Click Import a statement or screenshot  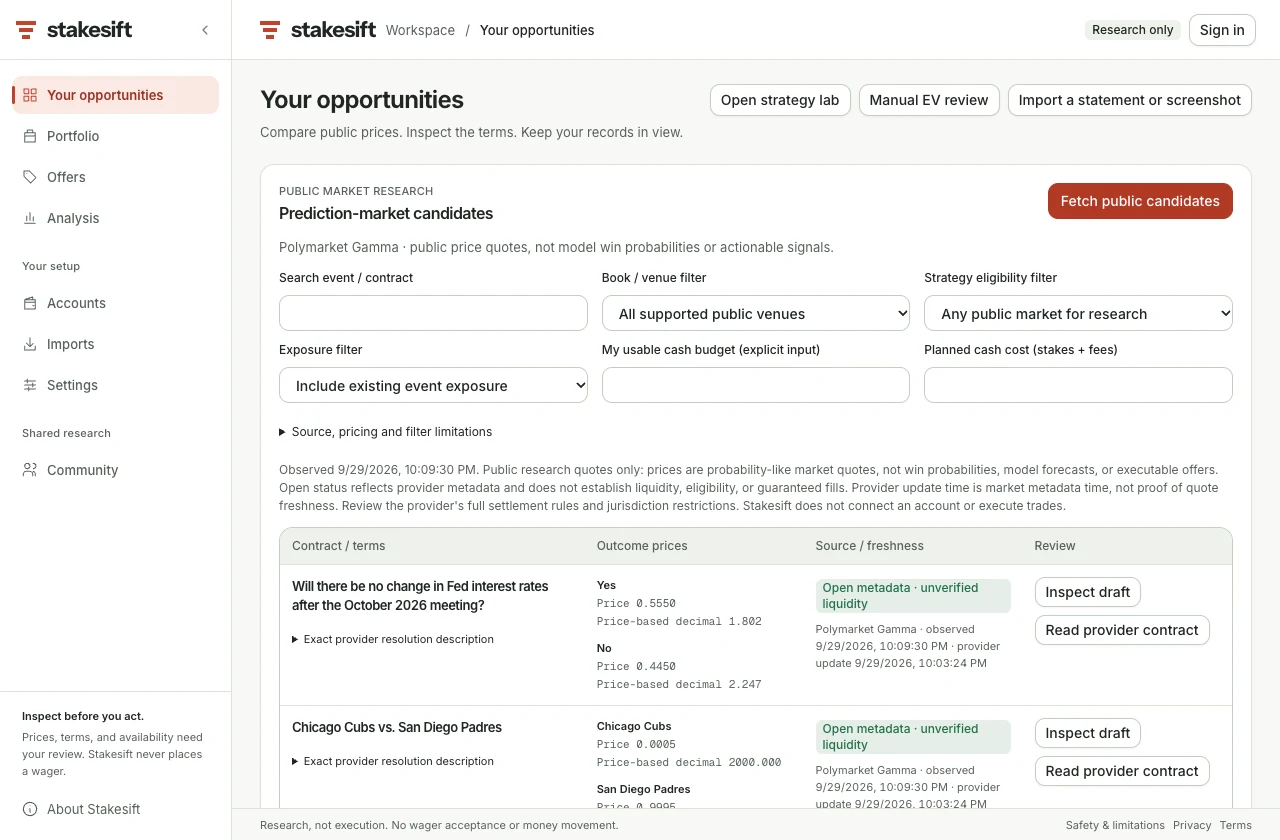(1130, 100)
